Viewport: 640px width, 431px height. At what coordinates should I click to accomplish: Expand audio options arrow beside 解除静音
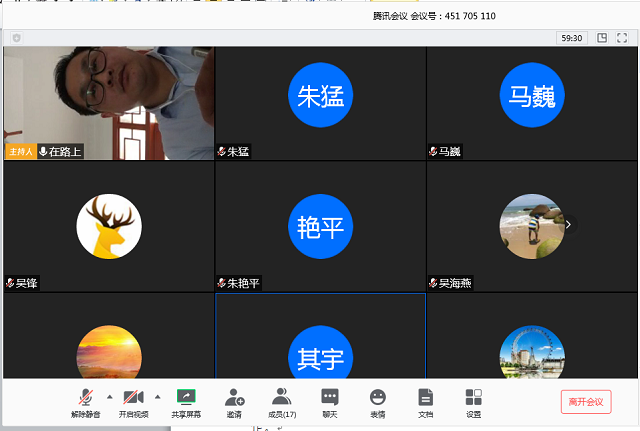109,396
